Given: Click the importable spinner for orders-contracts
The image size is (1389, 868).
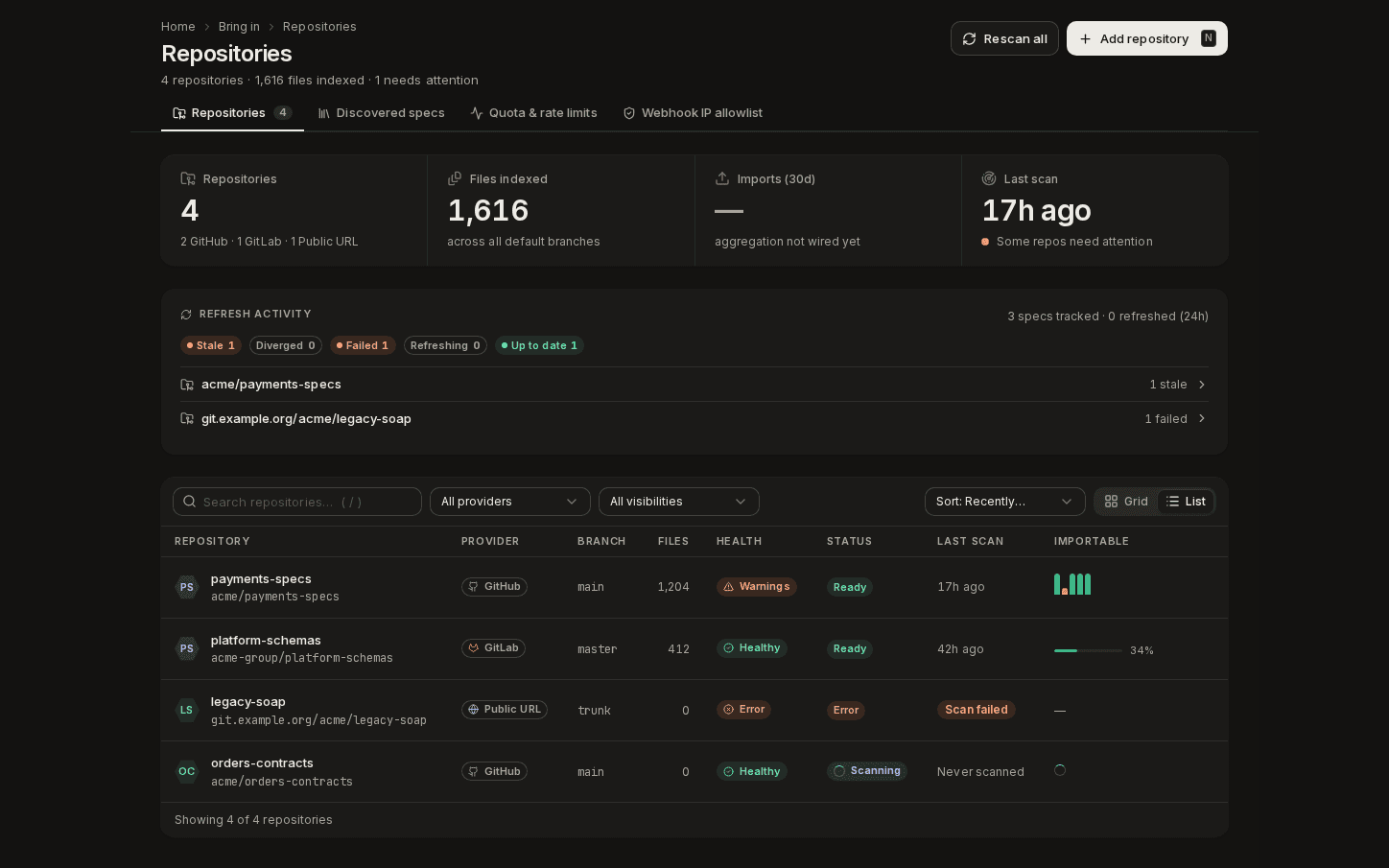Looking at the screenshot, I should (x=1060, y=770).
